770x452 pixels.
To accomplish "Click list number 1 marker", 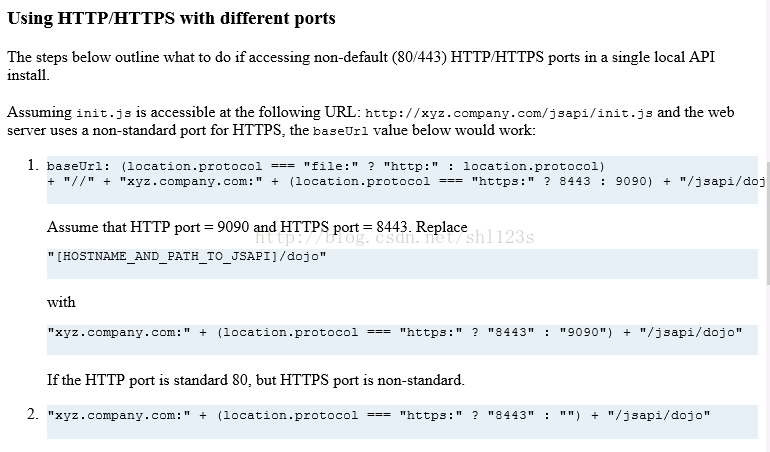I will click(33, 165).
